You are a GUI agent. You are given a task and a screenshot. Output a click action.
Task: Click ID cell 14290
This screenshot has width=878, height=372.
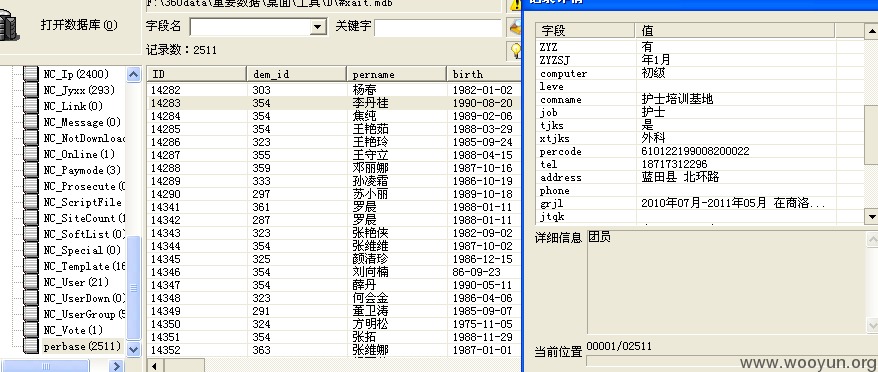166,194
